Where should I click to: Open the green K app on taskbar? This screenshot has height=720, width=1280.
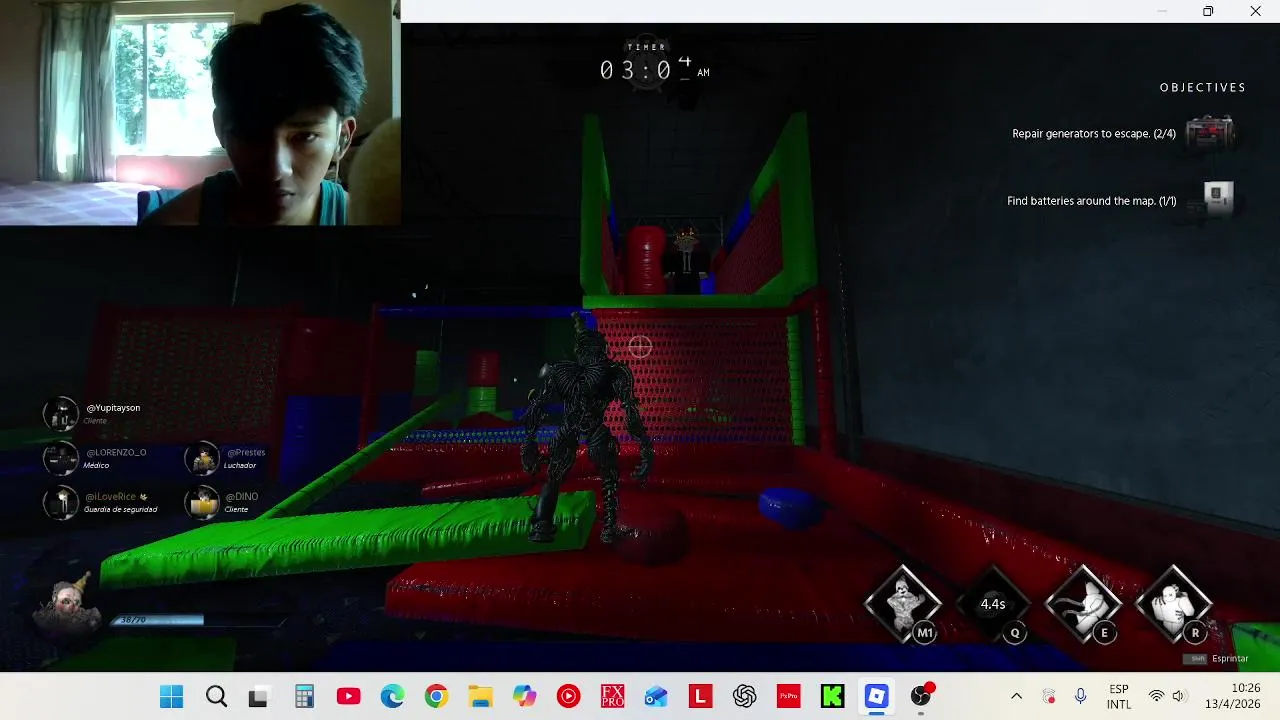click(832, 696)
